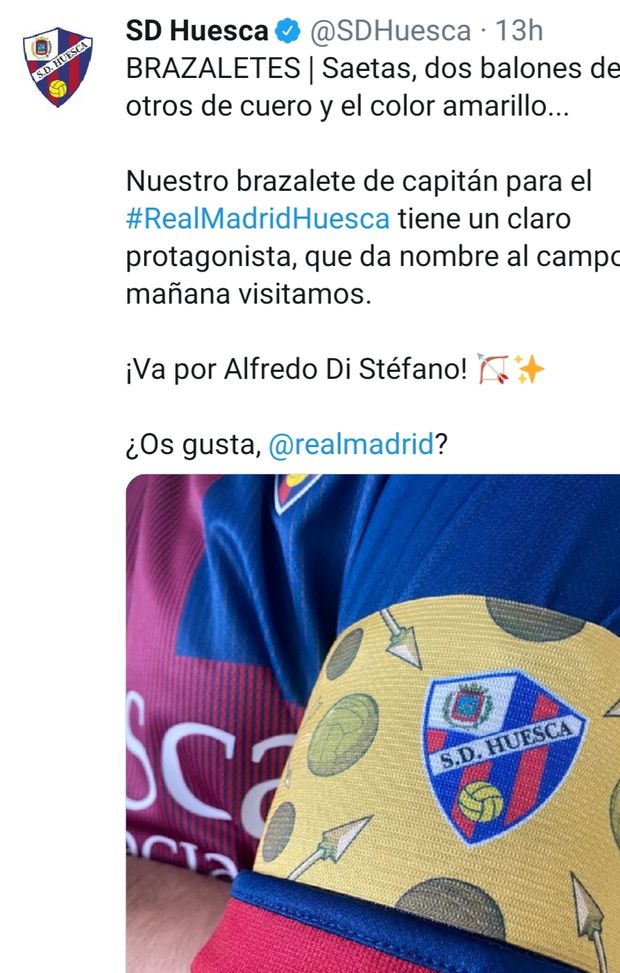Click the line "Nuestro brazalete de capitán para el"
This screenshot has height=973, width=620.
[x=359, y=182]
